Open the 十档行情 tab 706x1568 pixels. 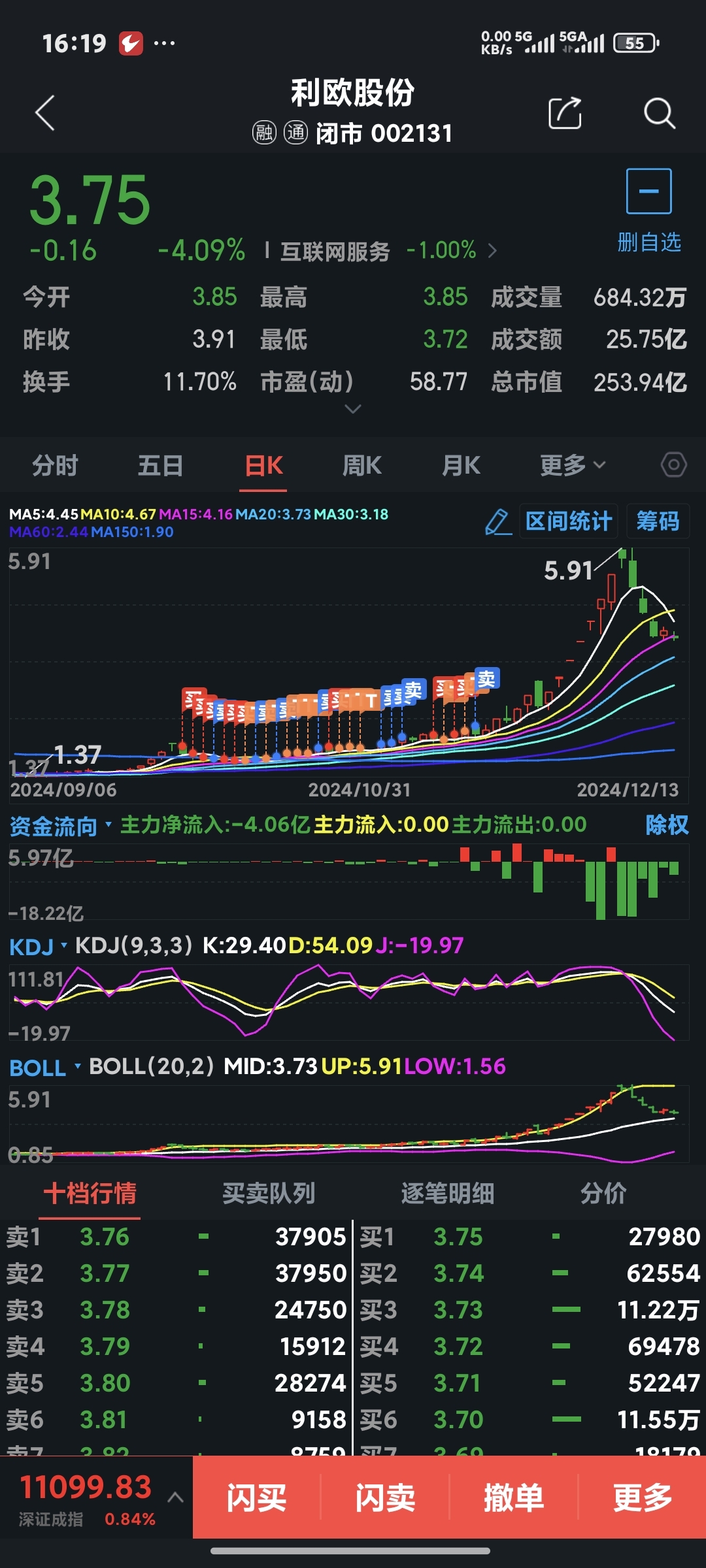coord(90,1194)
